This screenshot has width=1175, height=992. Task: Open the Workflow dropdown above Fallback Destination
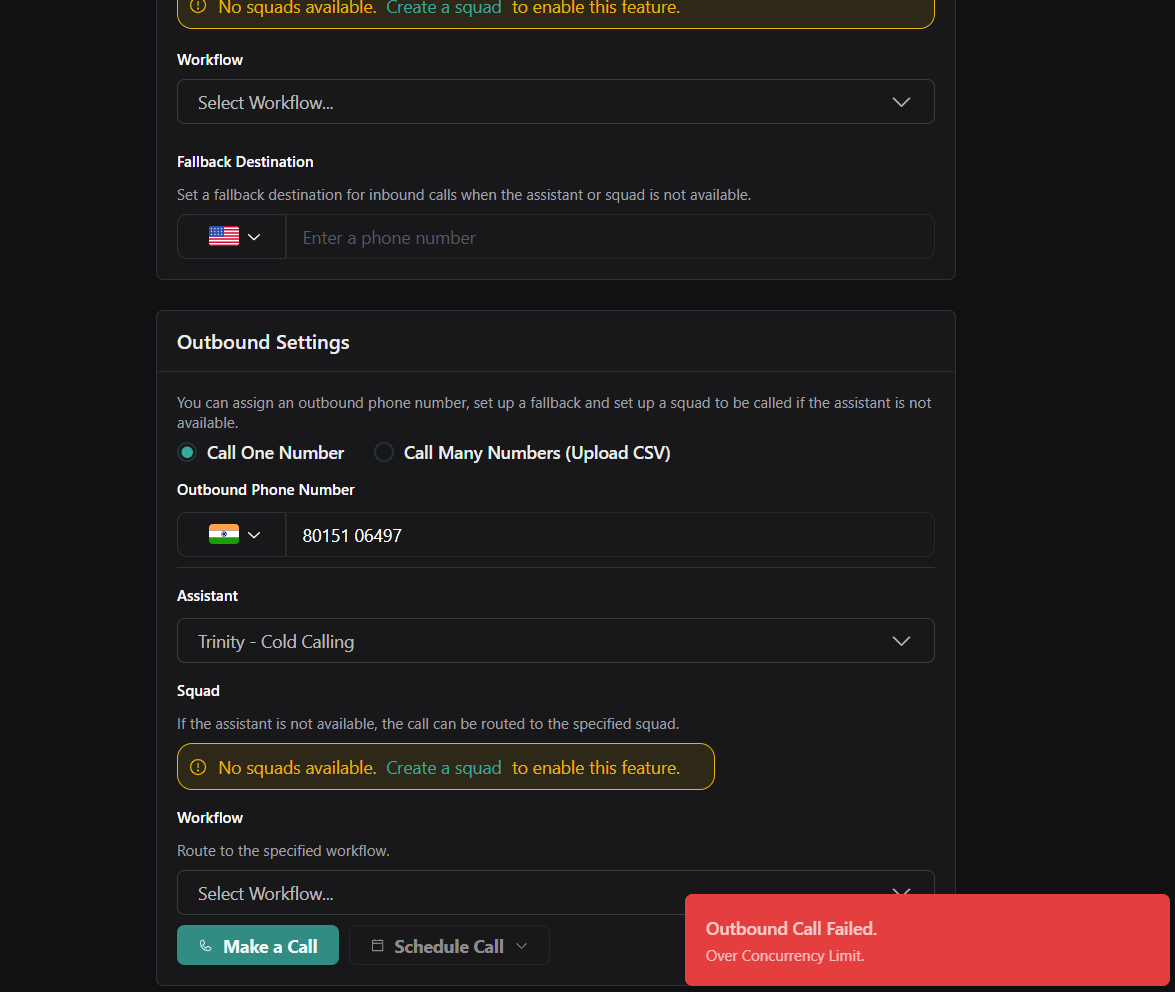coord(555,102)
